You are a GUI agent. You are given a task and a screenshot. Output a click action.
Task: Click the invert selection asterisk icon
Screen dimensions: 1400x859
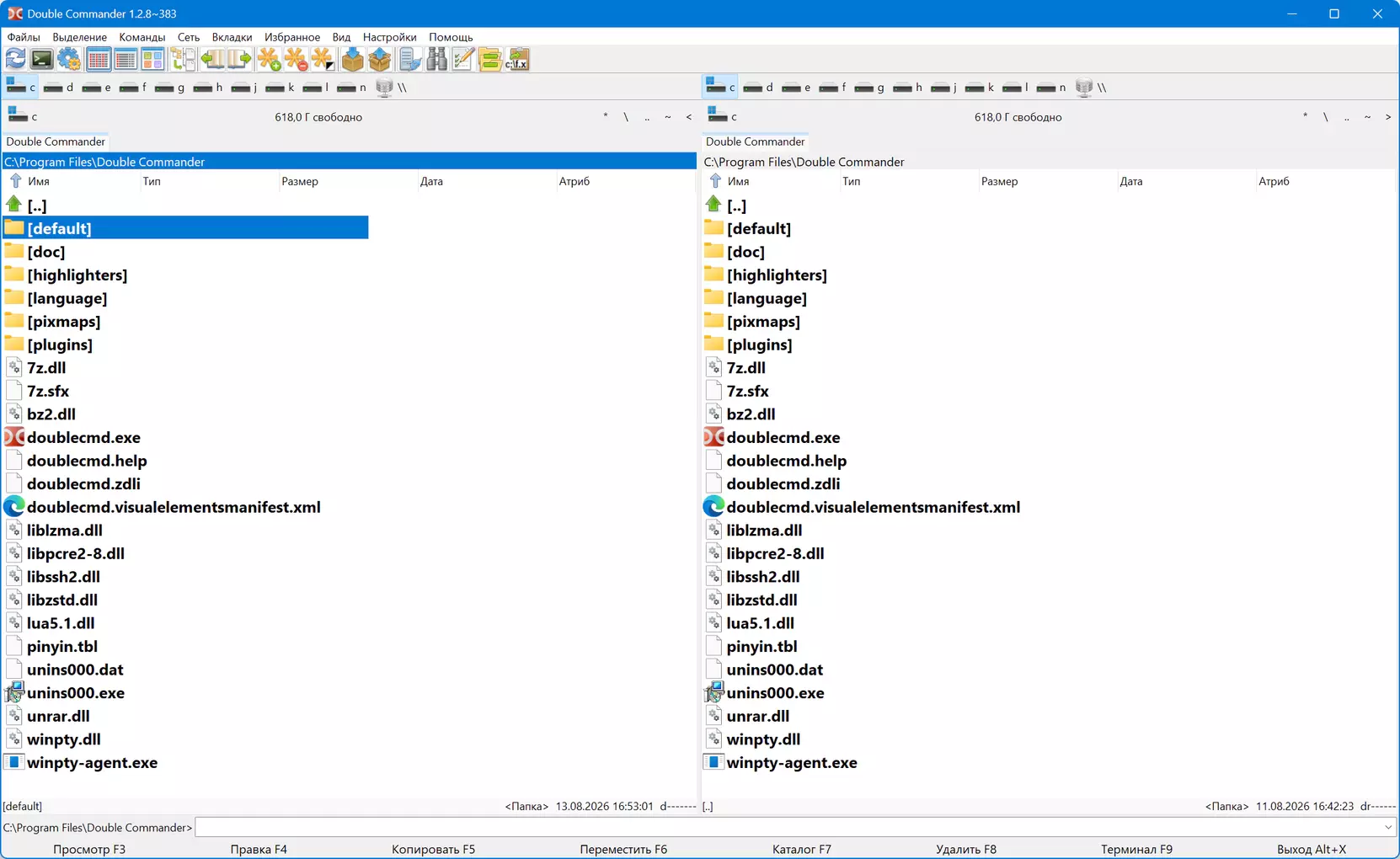323,59
